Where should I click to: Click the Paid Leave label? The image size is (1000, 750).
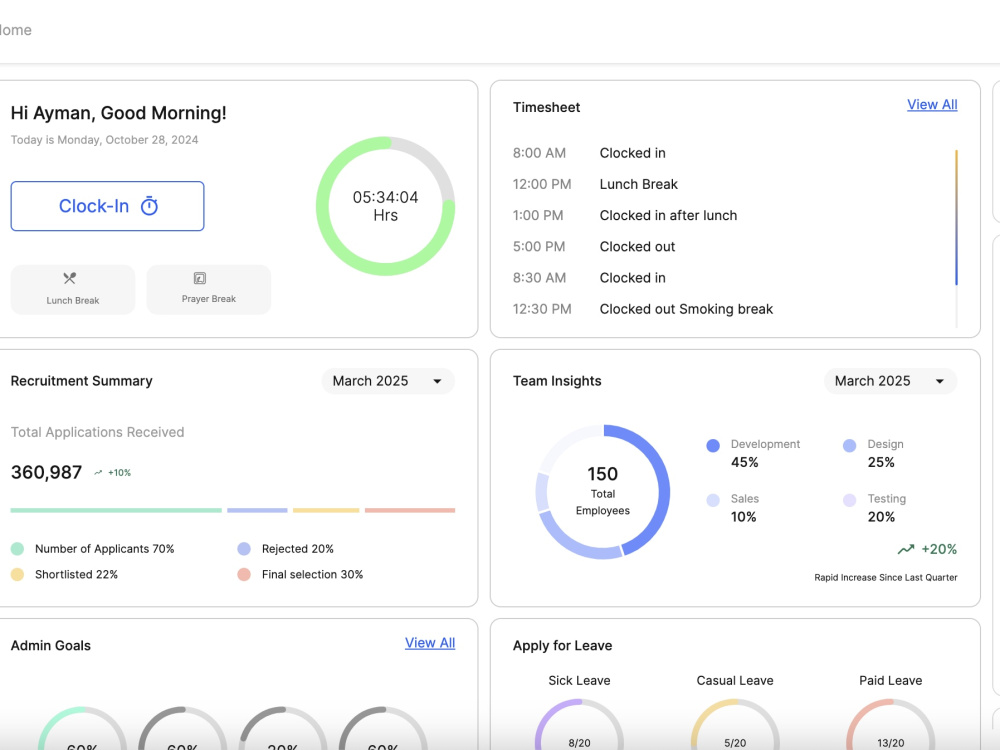coord(890,680)
